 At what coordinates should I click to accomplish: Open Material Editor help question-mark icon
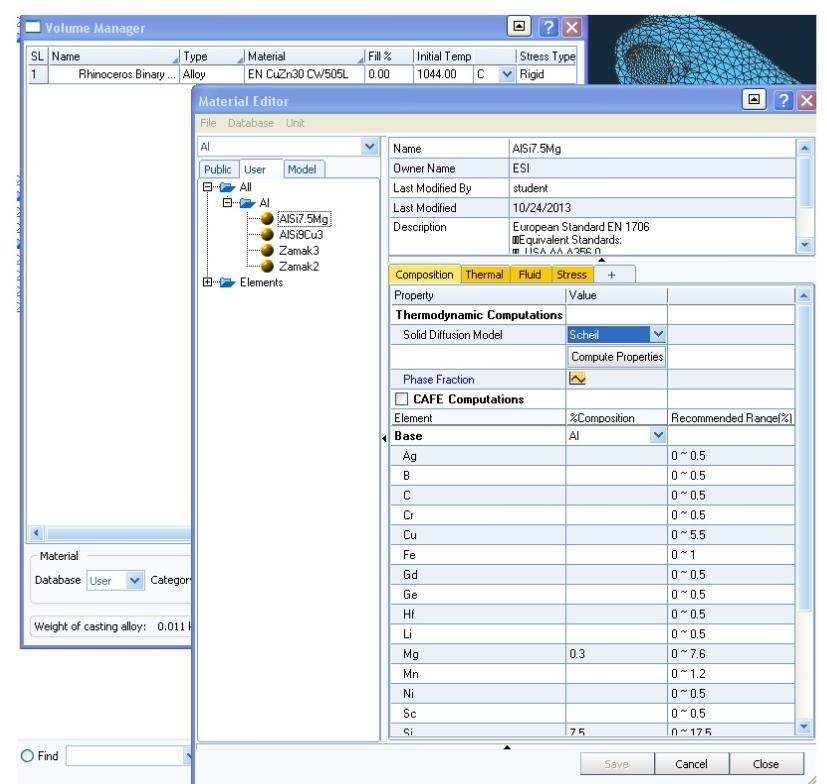[783, 100]
